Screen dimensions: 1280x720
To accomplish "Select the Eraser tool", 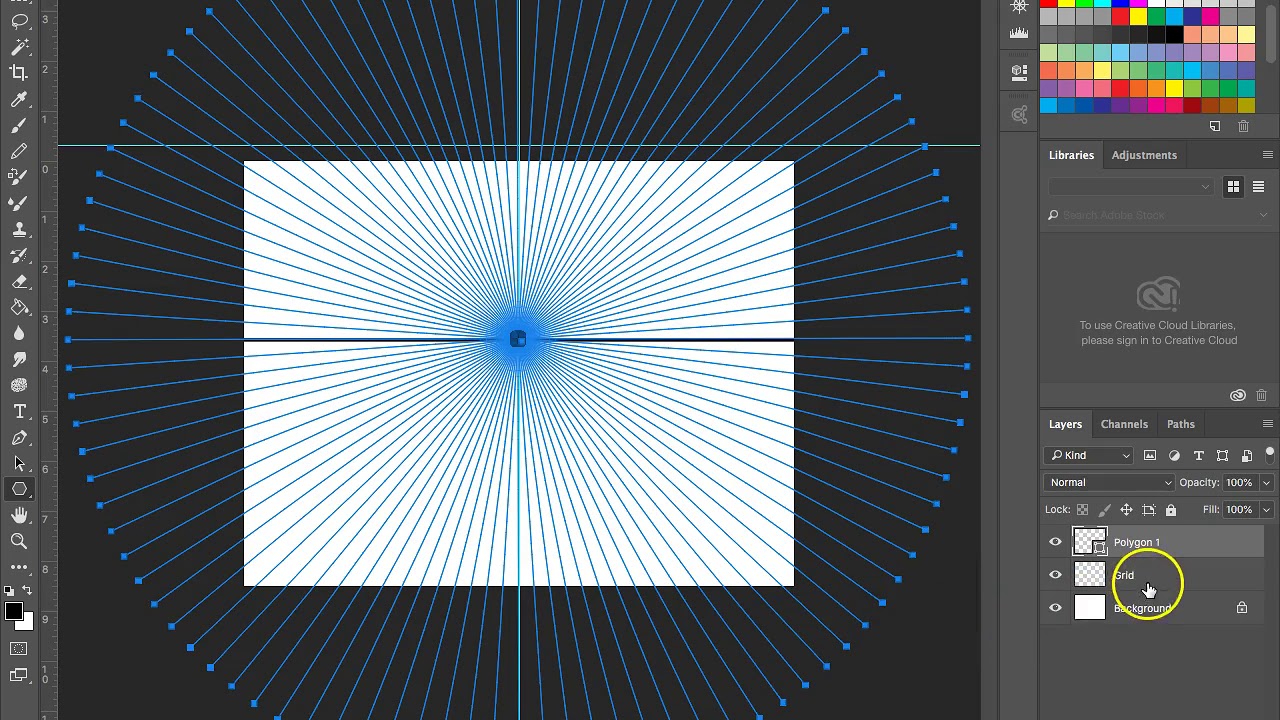I will (x=19, y=282).
